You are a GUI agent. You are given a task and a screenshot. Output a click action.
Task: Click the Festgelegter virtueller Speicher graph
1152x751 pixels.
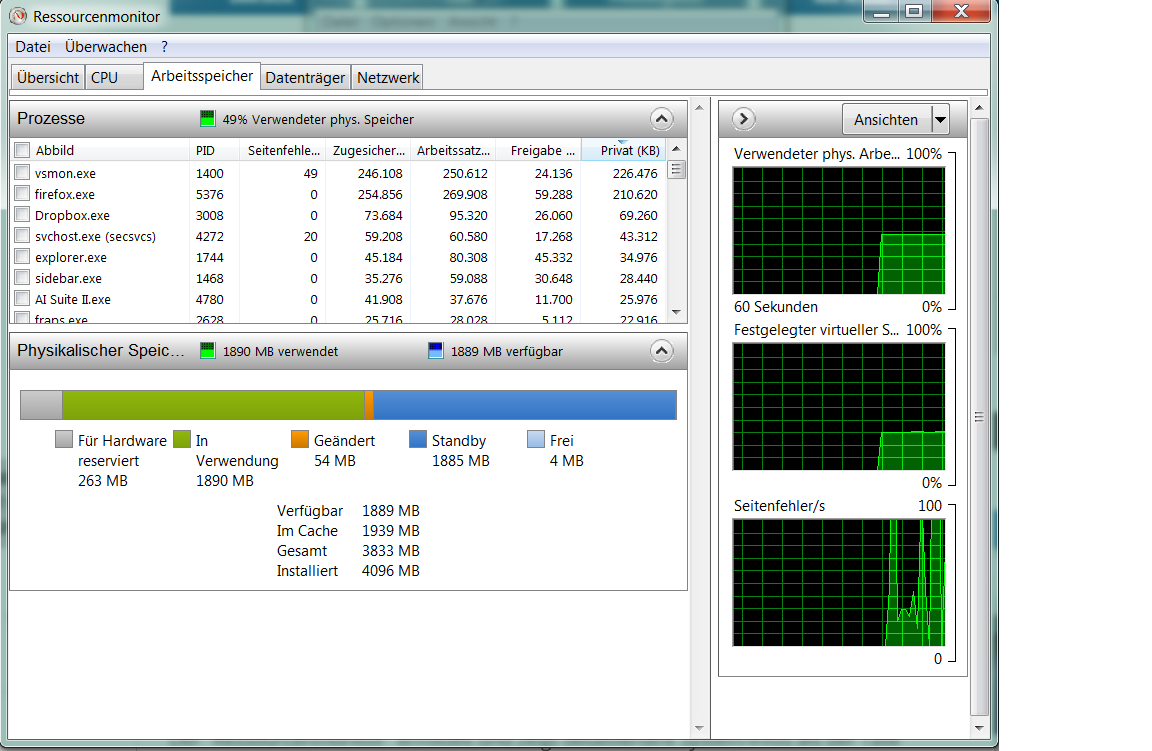838,406
